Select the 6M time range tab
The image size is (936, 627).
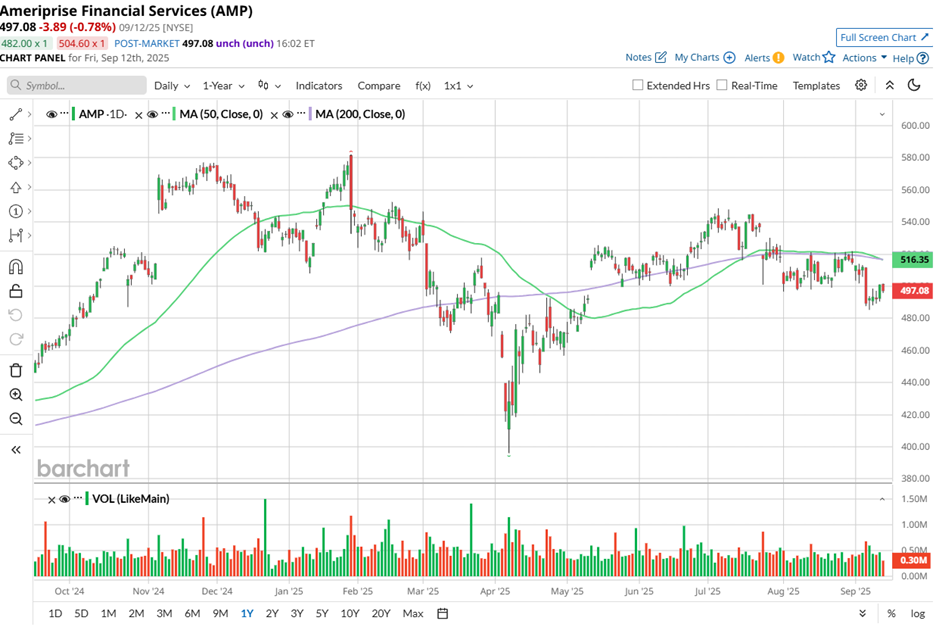pyautogui.click(x=192, y=613)
